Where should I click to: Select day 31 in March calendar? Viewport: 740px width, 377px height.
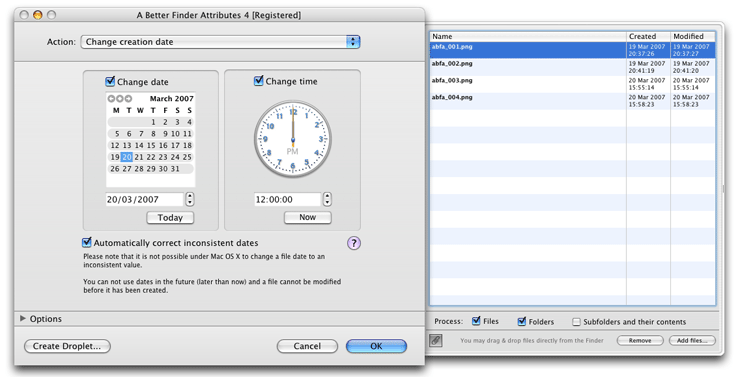(175, 169)
